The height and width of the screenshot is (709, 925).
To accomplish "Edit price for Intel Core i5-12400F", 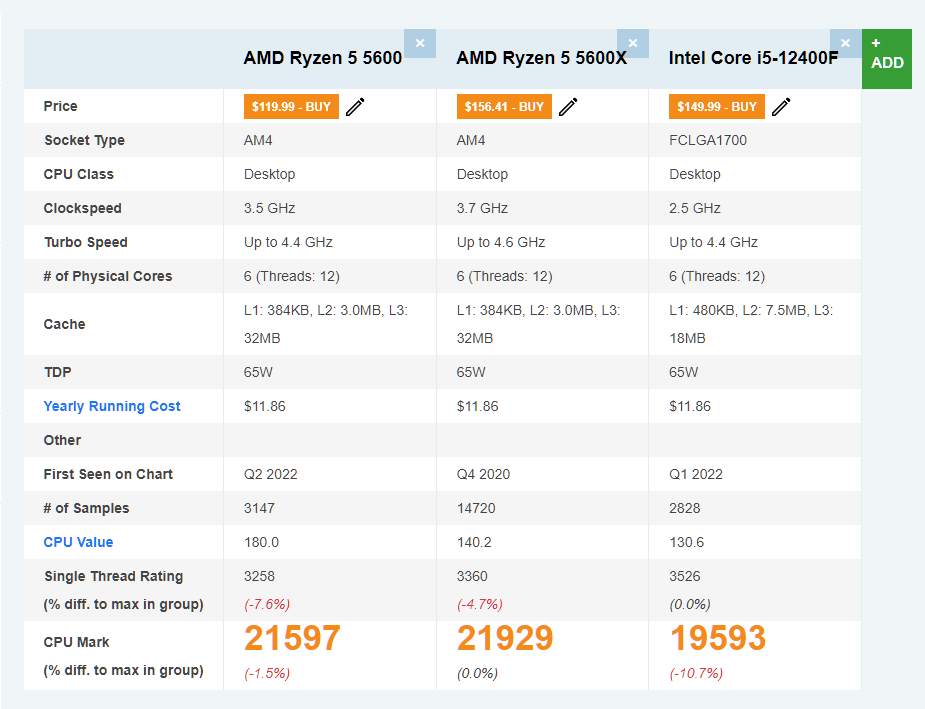I will point(781,107).
